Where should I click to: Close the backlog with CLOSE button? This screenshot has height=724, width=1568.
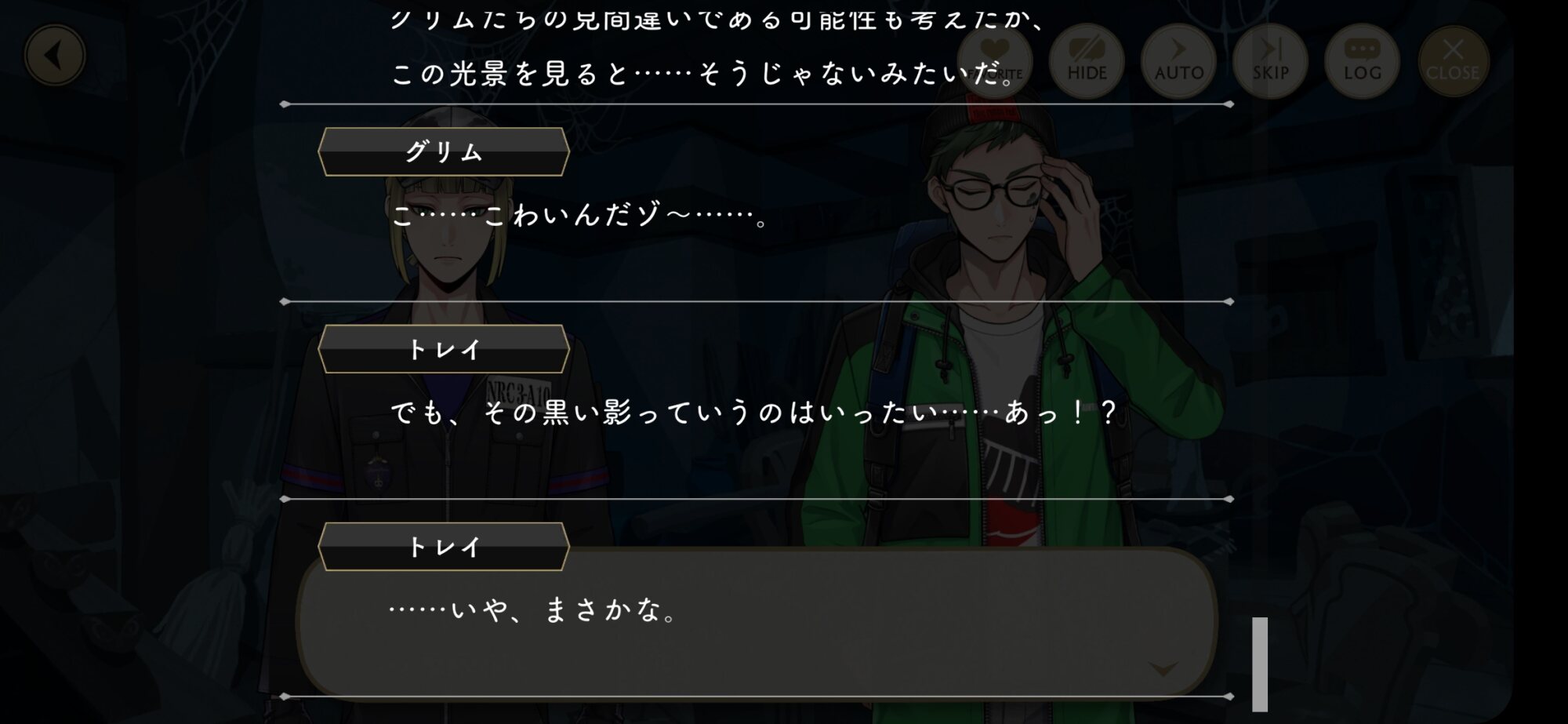tap(1453, 61)
